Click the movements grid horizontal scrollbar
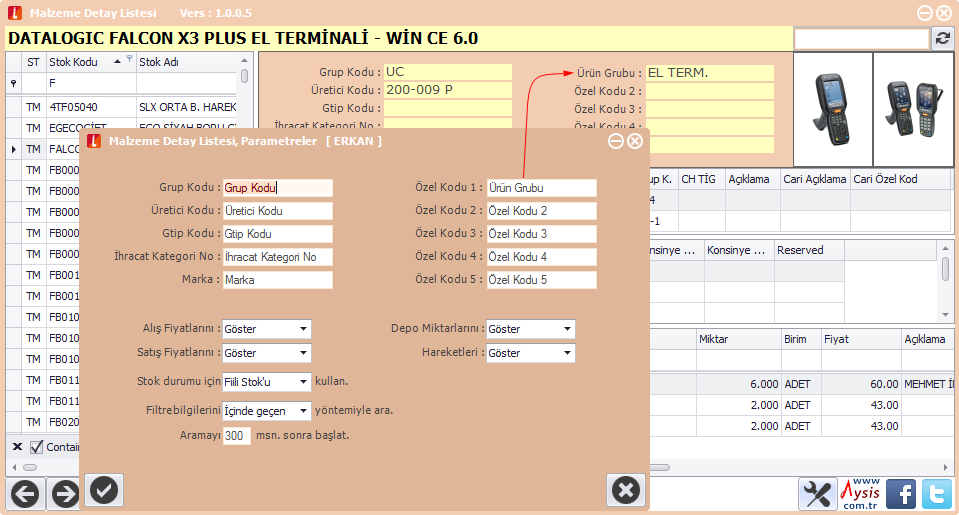This screenshot has height=515, width=959. coord(660,467)
